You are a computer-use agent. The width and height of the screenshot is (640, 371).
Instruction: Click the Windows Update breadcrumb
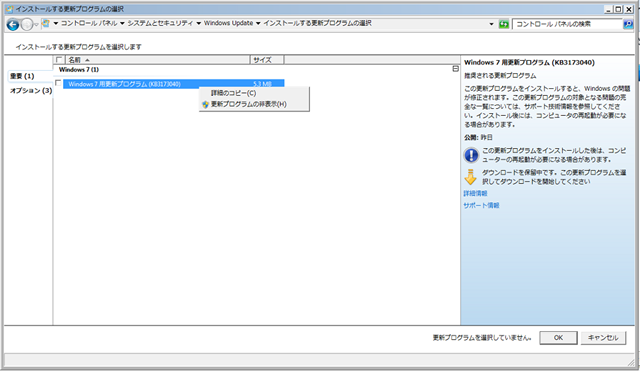click(x=229, y=24)
